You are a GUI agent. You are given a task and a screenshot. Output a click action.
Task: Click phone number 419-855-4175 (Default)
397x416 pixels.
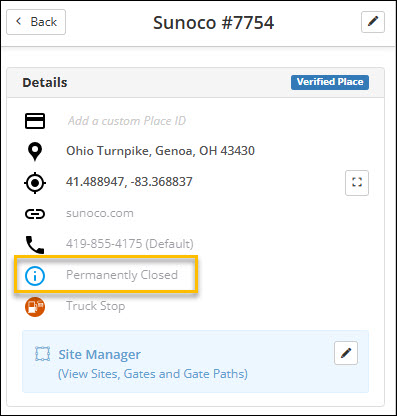130,244
